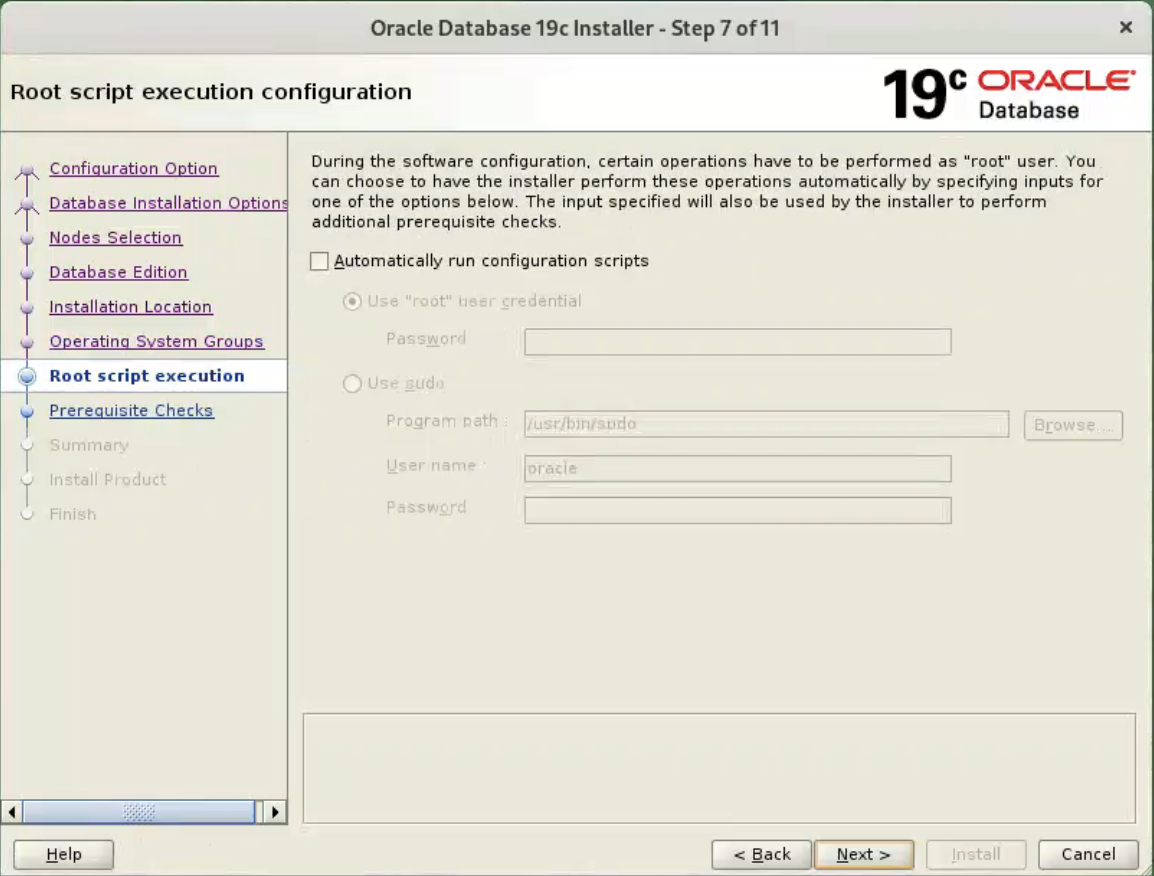Click the Help button
Screen dimensions: 1154x876
click(64, 855)
